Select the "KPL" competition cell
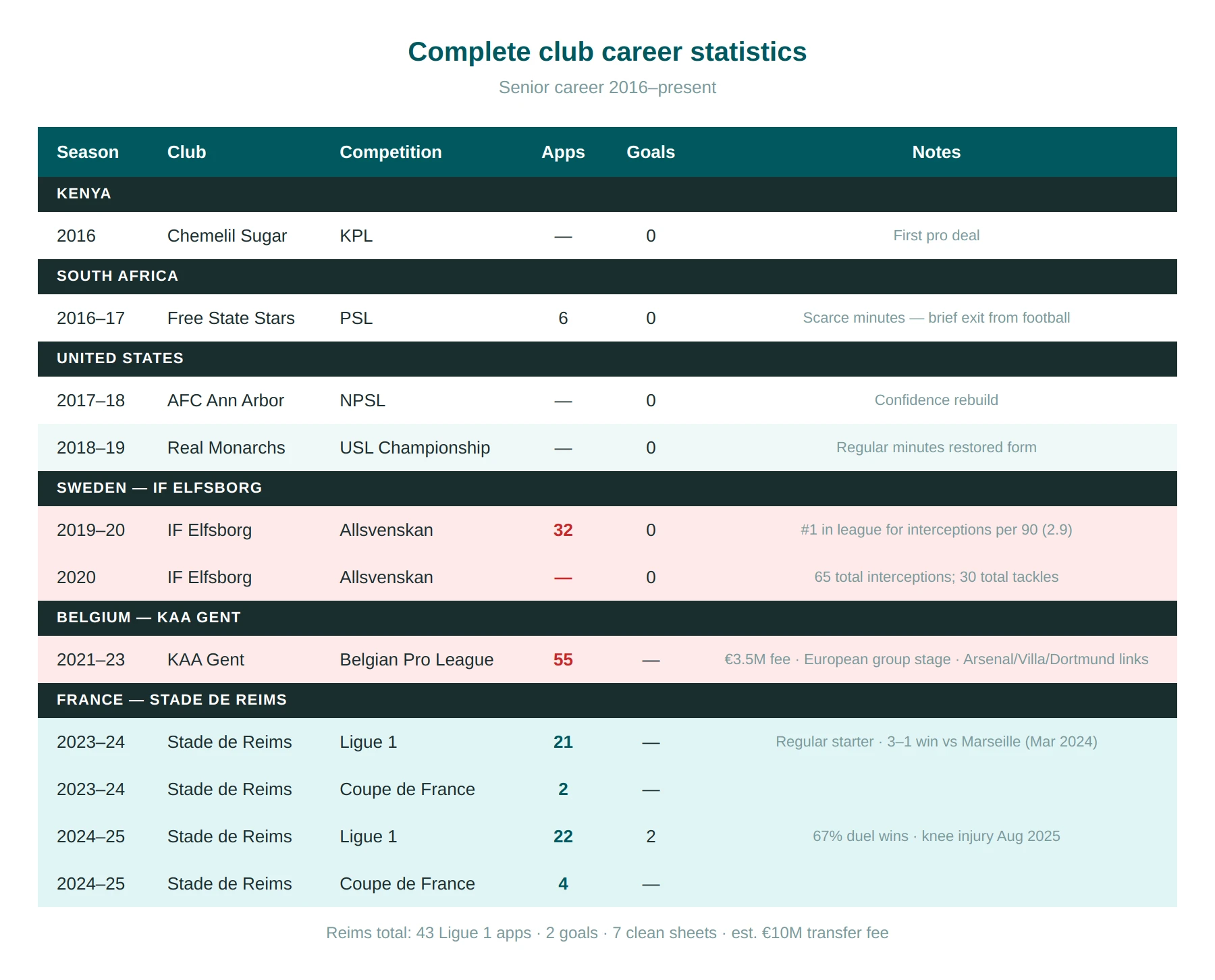Screen dimensions: 1215x980 coord(356,236)
